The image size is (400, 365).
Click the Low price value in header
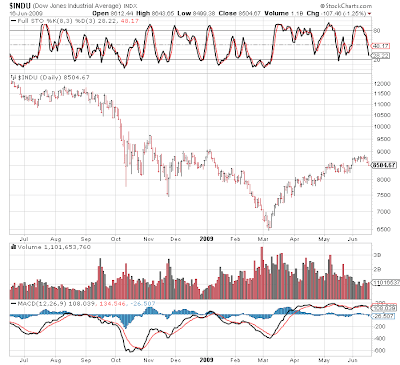204,13
